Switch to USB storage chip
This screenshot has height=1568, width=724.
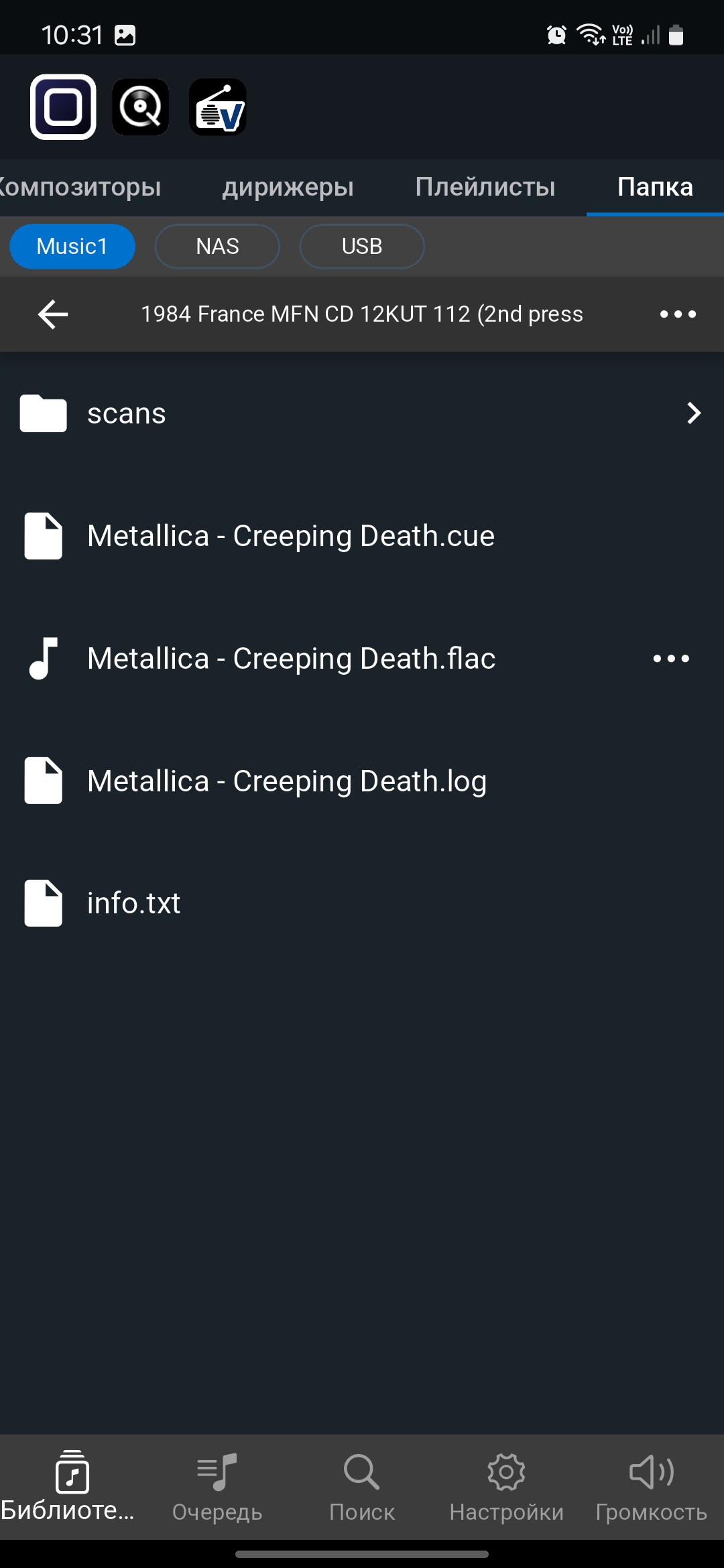[362, 247]
